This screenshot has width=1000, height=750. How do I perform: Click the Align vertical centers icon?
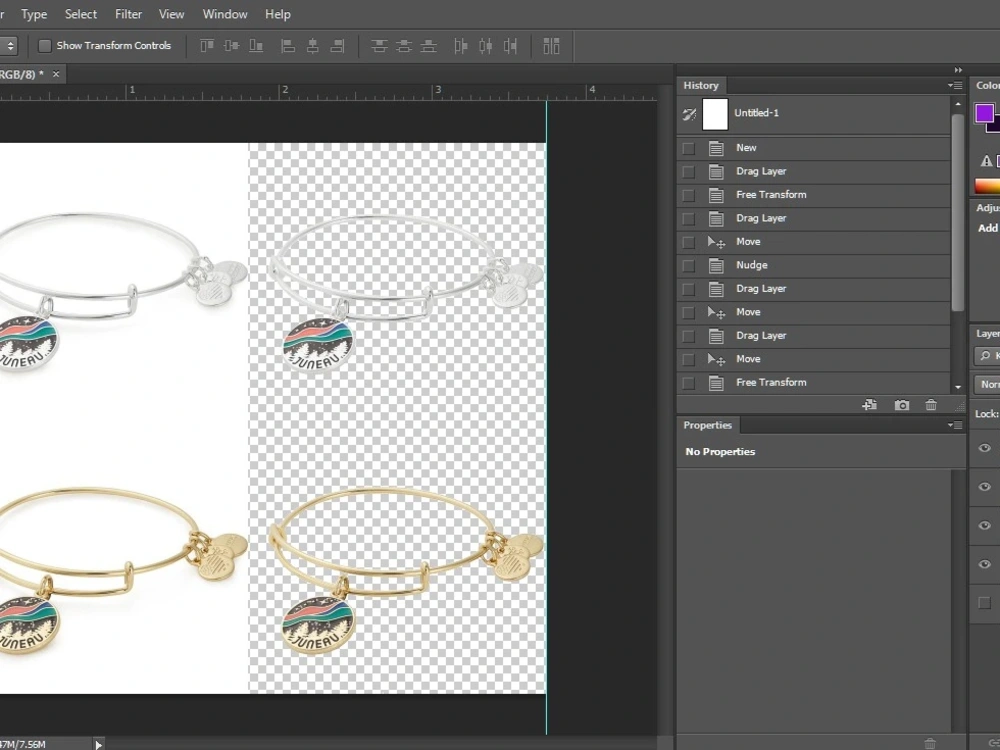pos(232,46)
